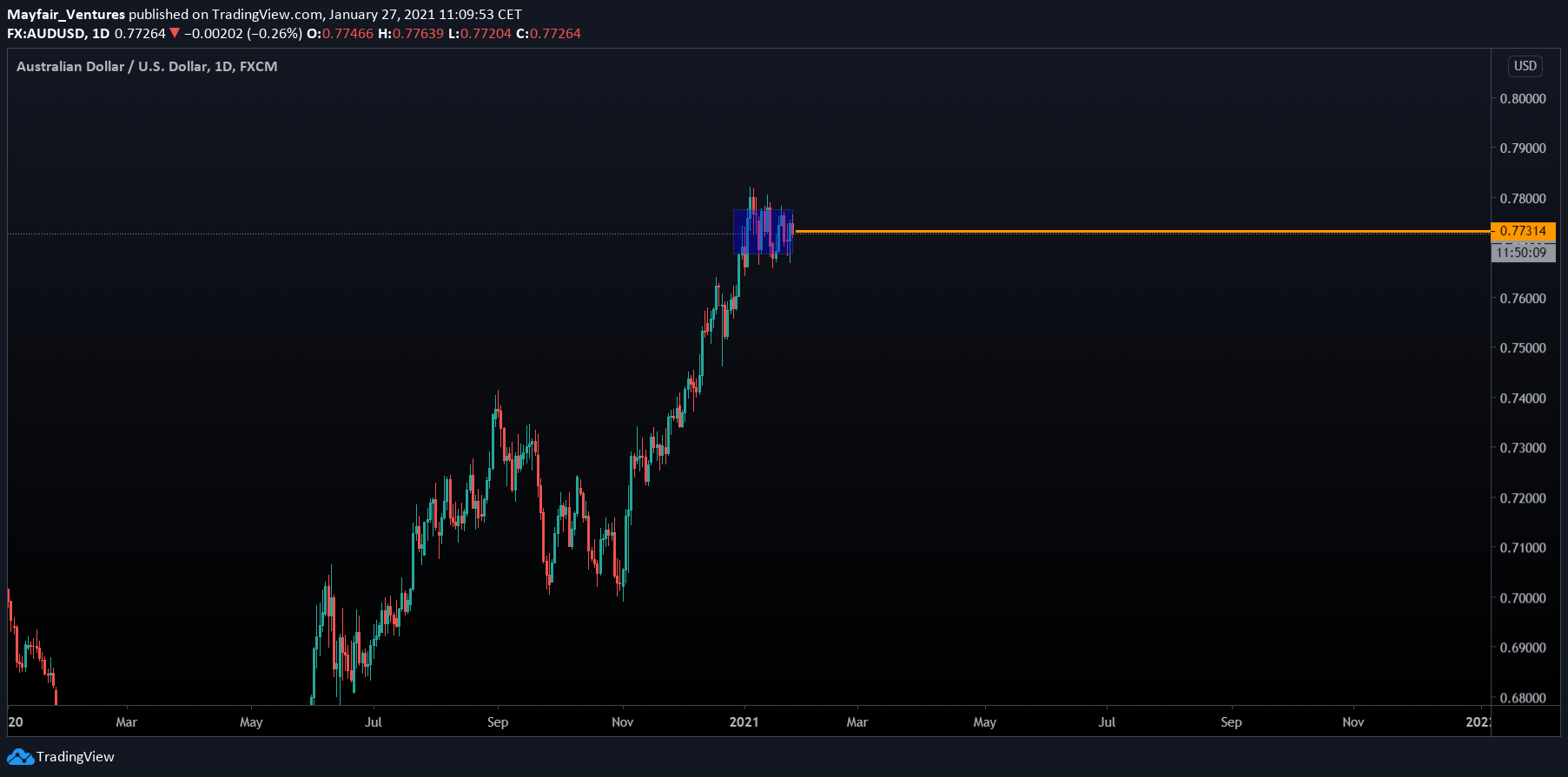
Task: Open the TradingView wordmark link
Action: click(x=76, y=757)
